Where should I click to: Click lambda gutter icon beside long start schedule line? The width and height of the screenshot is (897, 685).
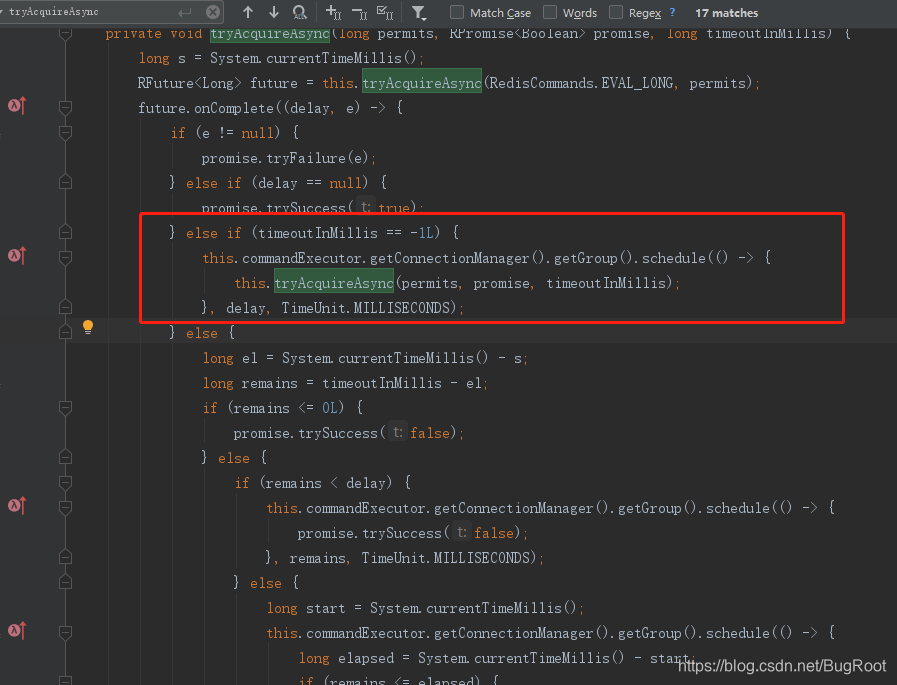tap(17, 630)
